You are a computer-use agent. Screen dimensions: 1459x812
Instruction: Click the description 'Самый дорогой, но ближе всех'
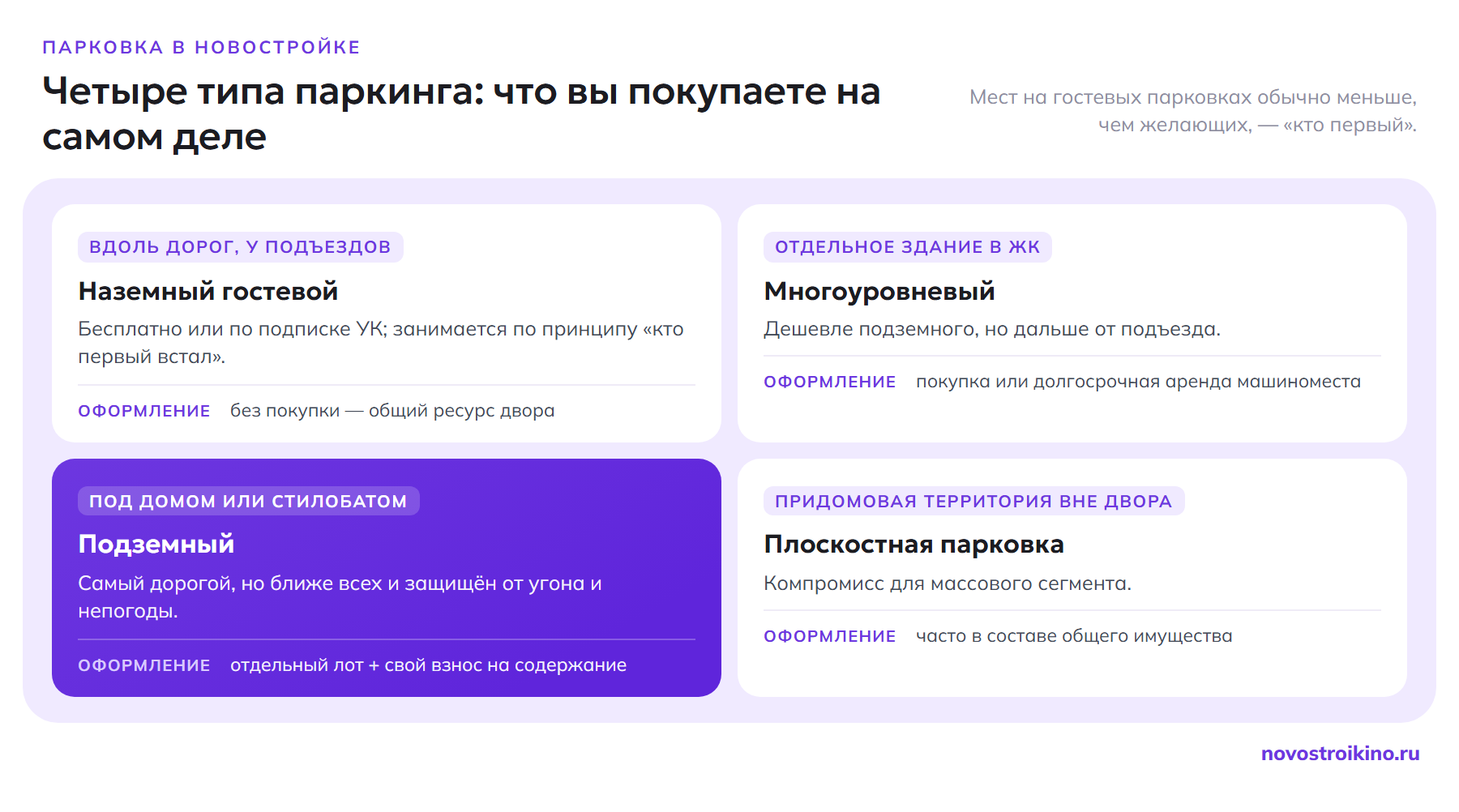coord(340,597)
